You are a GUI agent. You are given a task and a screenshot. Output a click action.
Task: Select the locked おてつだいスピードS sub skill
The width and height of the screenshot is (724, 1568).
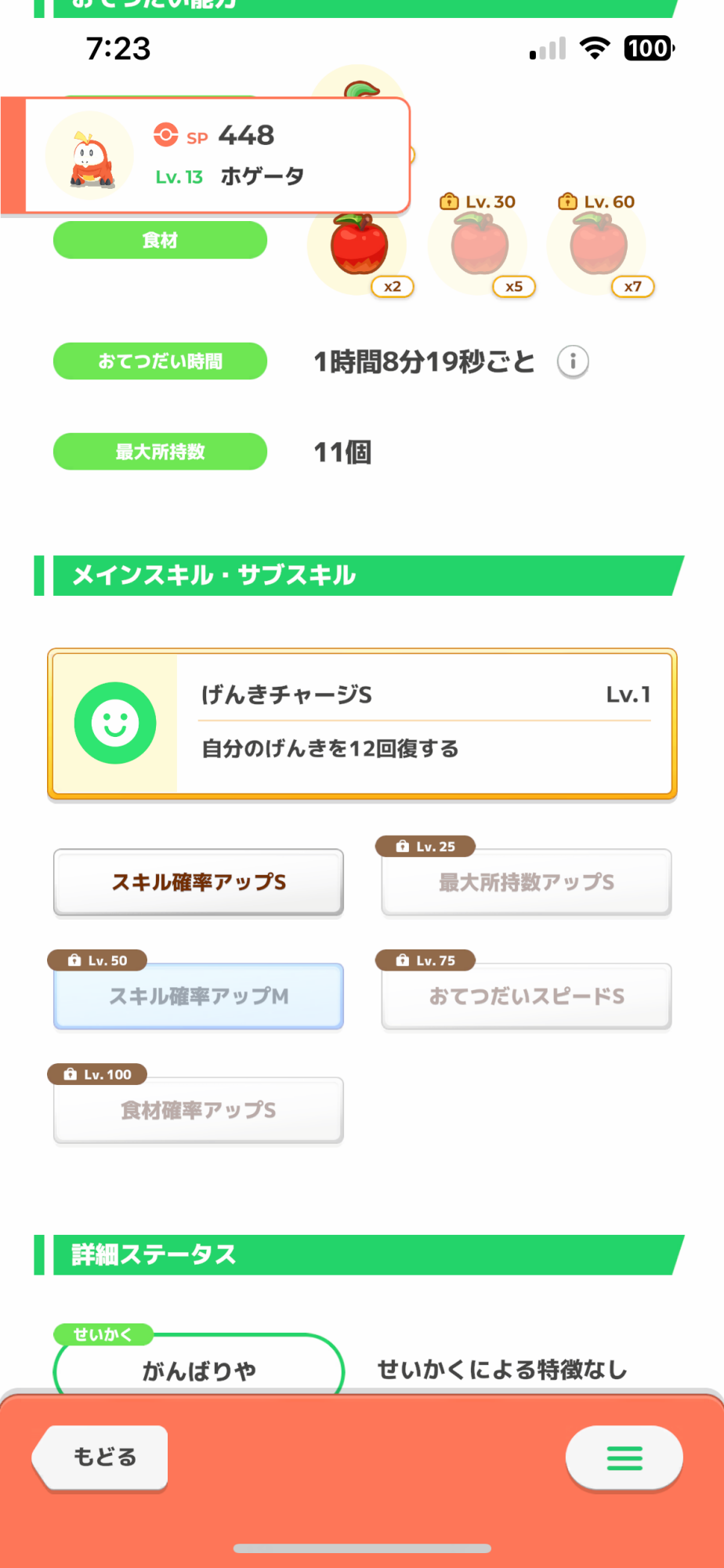tap(526, 996)
